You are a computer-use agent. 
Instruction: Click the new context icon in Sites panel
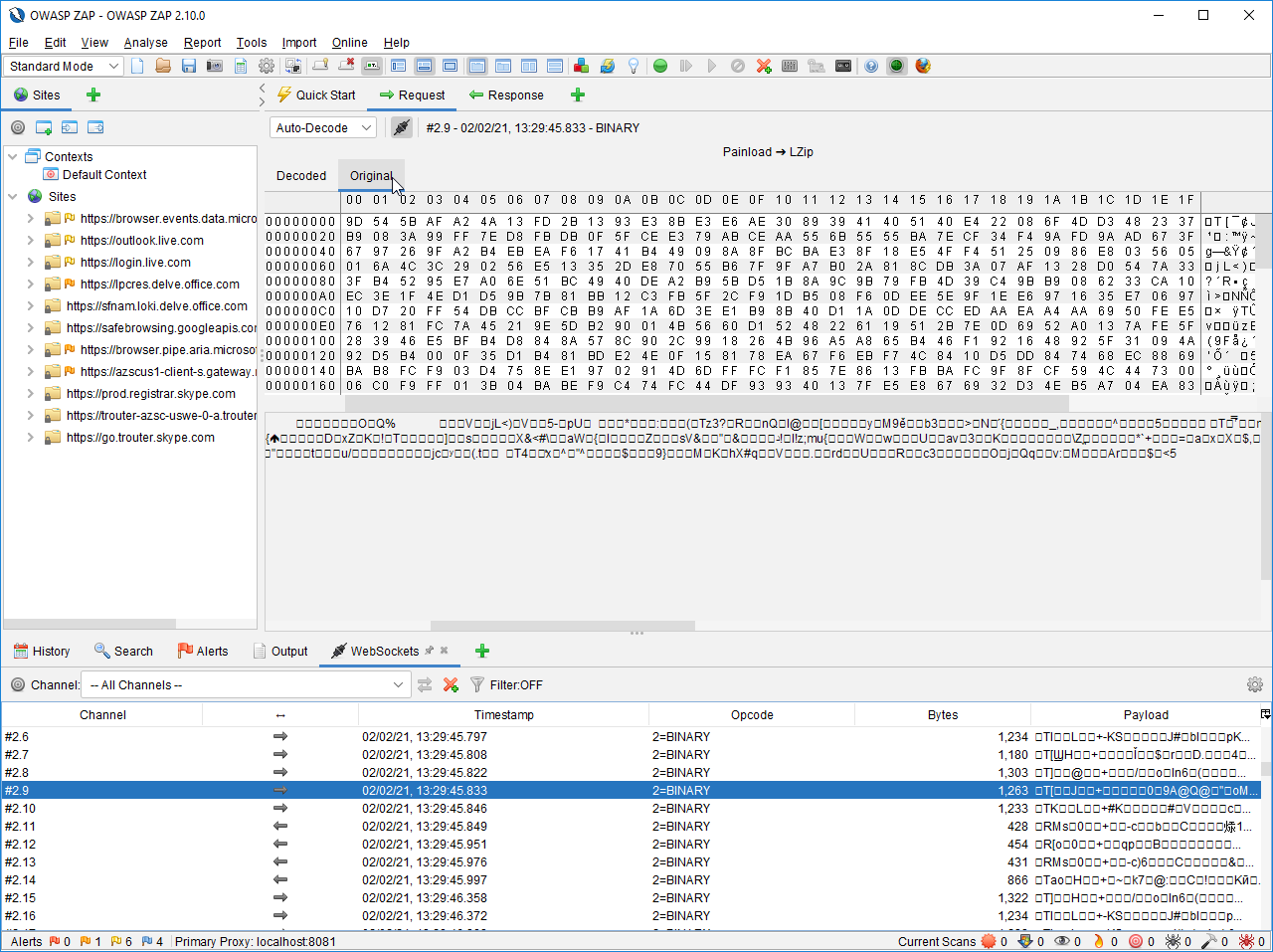point(44,127)
